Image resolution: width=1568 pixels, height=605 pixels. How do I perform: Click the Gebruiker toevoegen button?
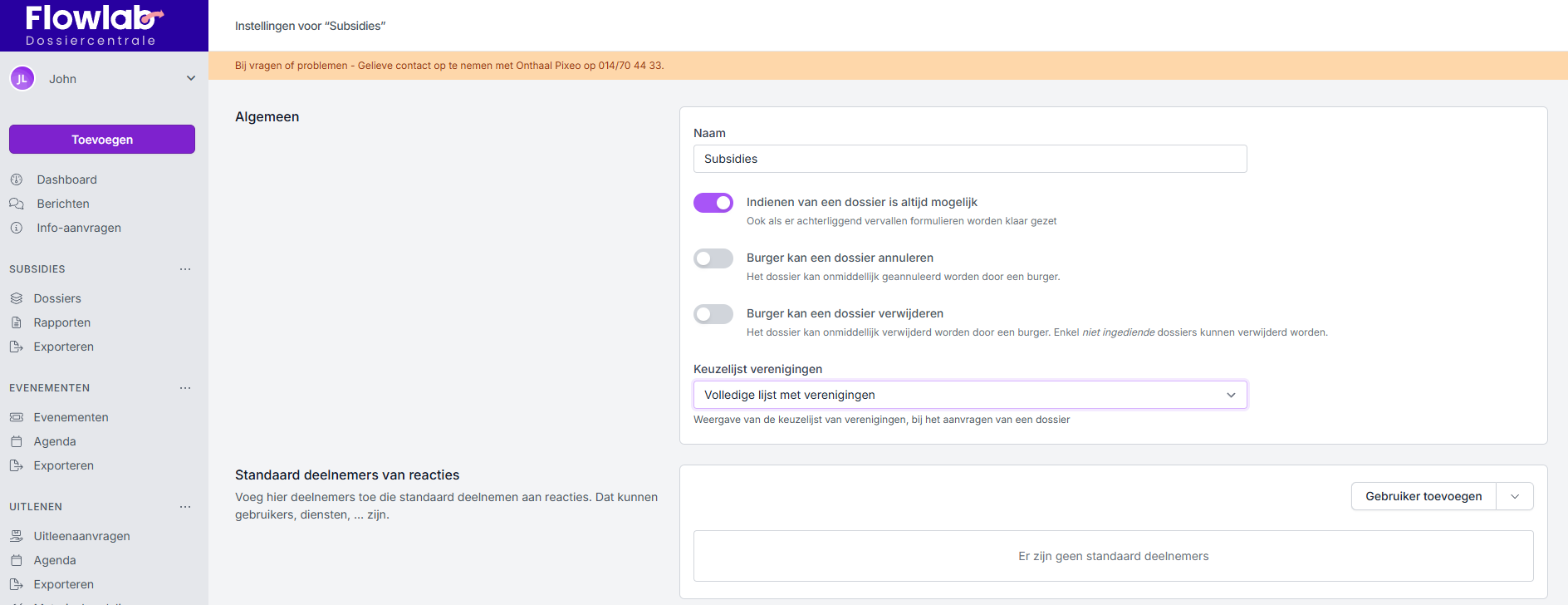click(x=1423, y=496)
